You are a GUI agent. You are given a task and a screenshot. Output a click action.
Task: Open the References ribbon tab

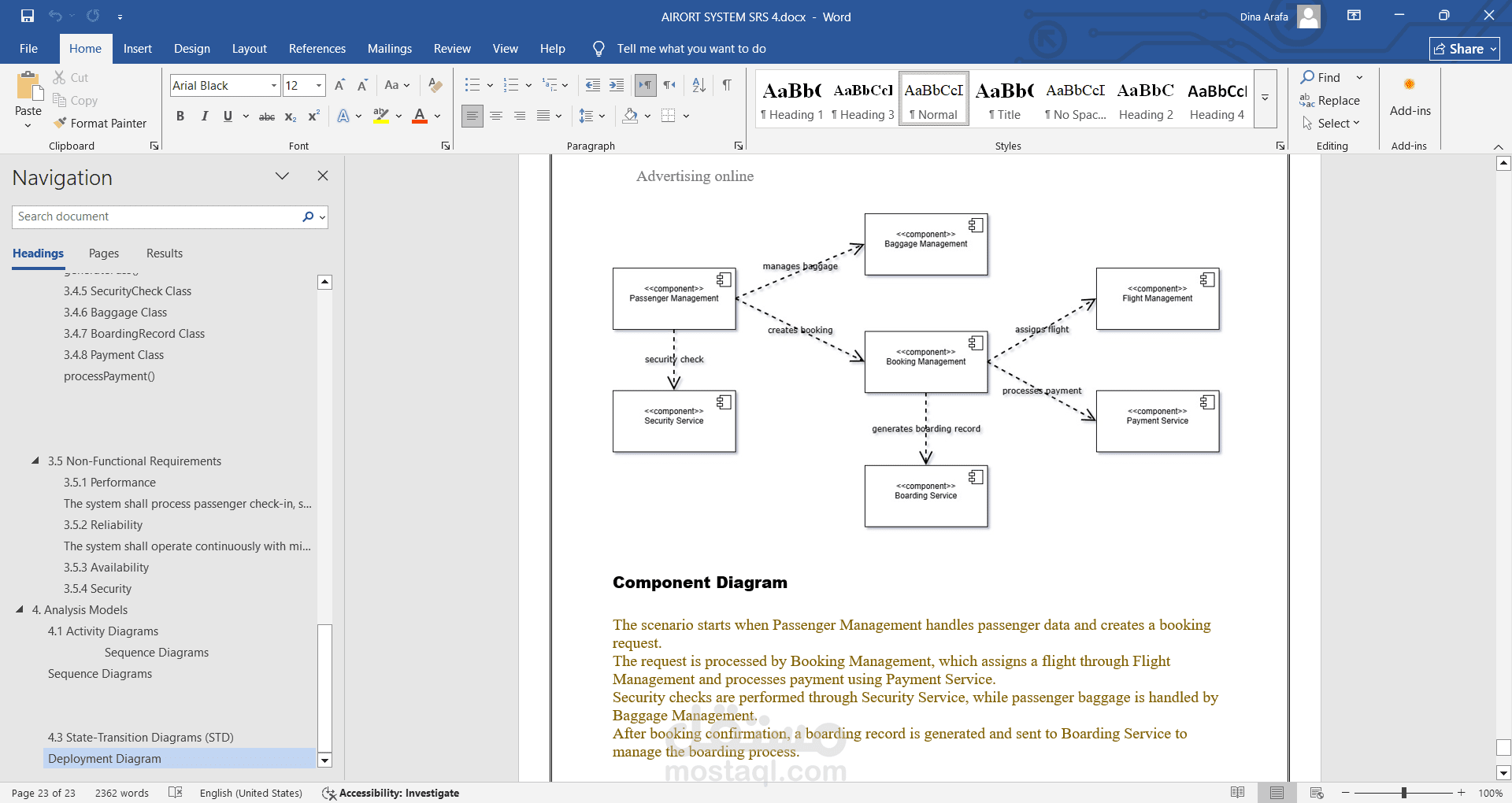point(317,49)
